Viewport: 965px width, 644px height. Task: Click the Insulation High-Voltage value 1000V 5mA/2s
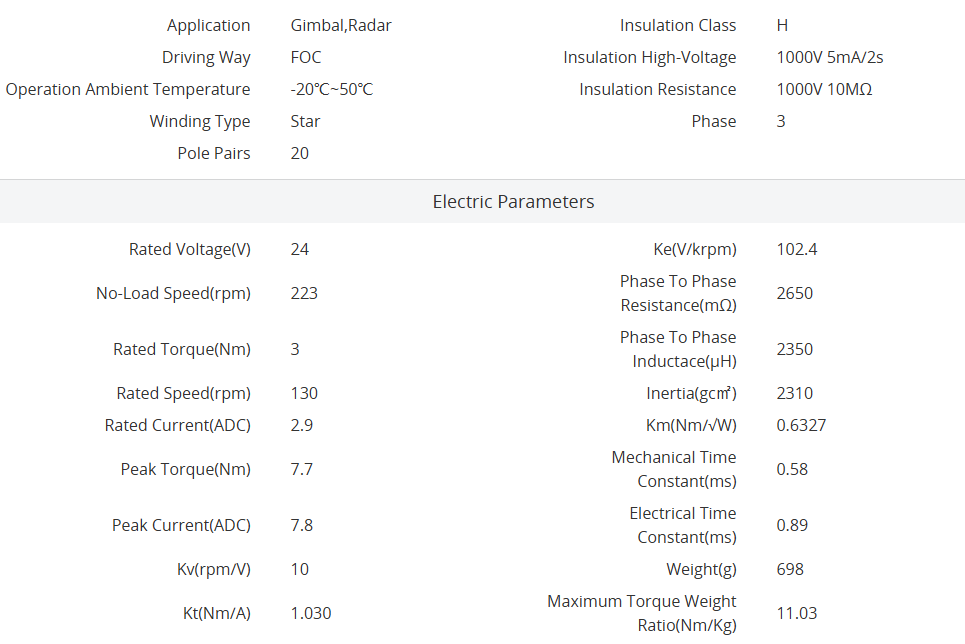(x=829, y=58)
